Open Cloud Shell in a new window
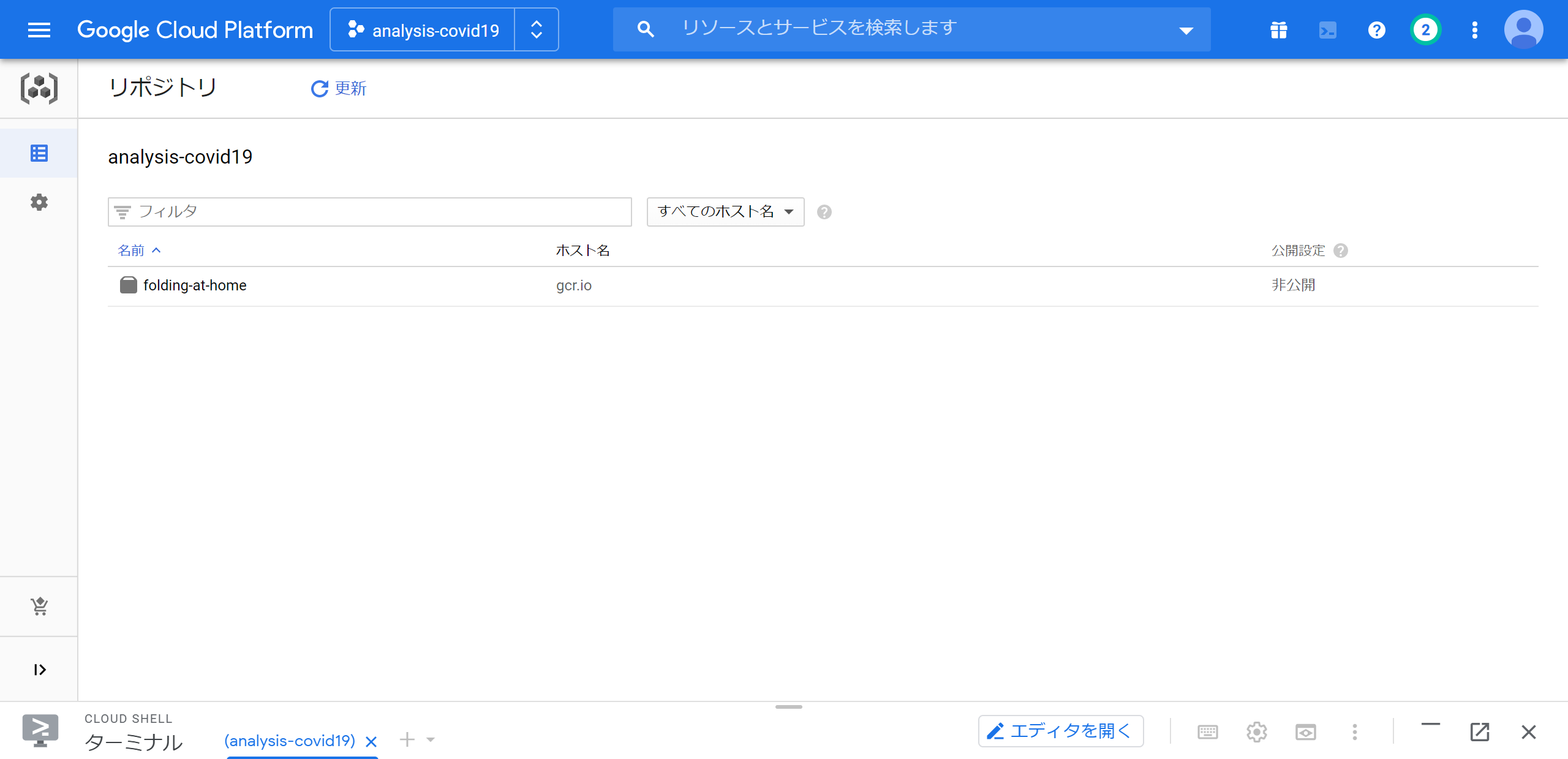The image size is (1568, 759). [1480, 731]
